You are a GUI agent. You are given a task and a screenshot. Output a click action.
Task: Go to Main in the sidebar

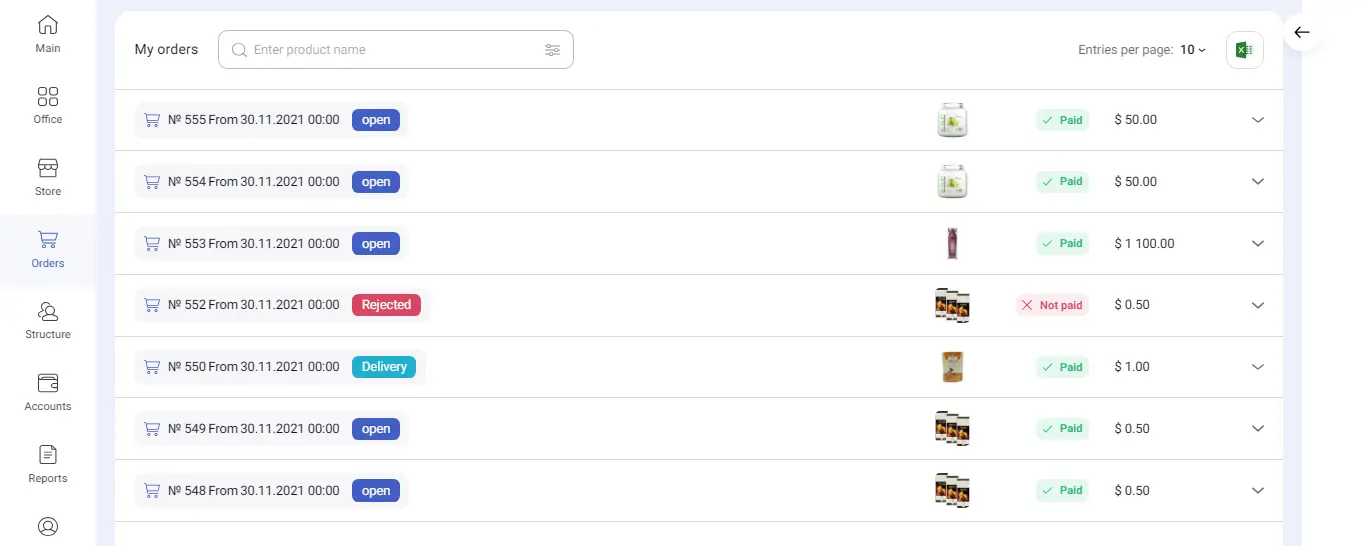[47, 34]
